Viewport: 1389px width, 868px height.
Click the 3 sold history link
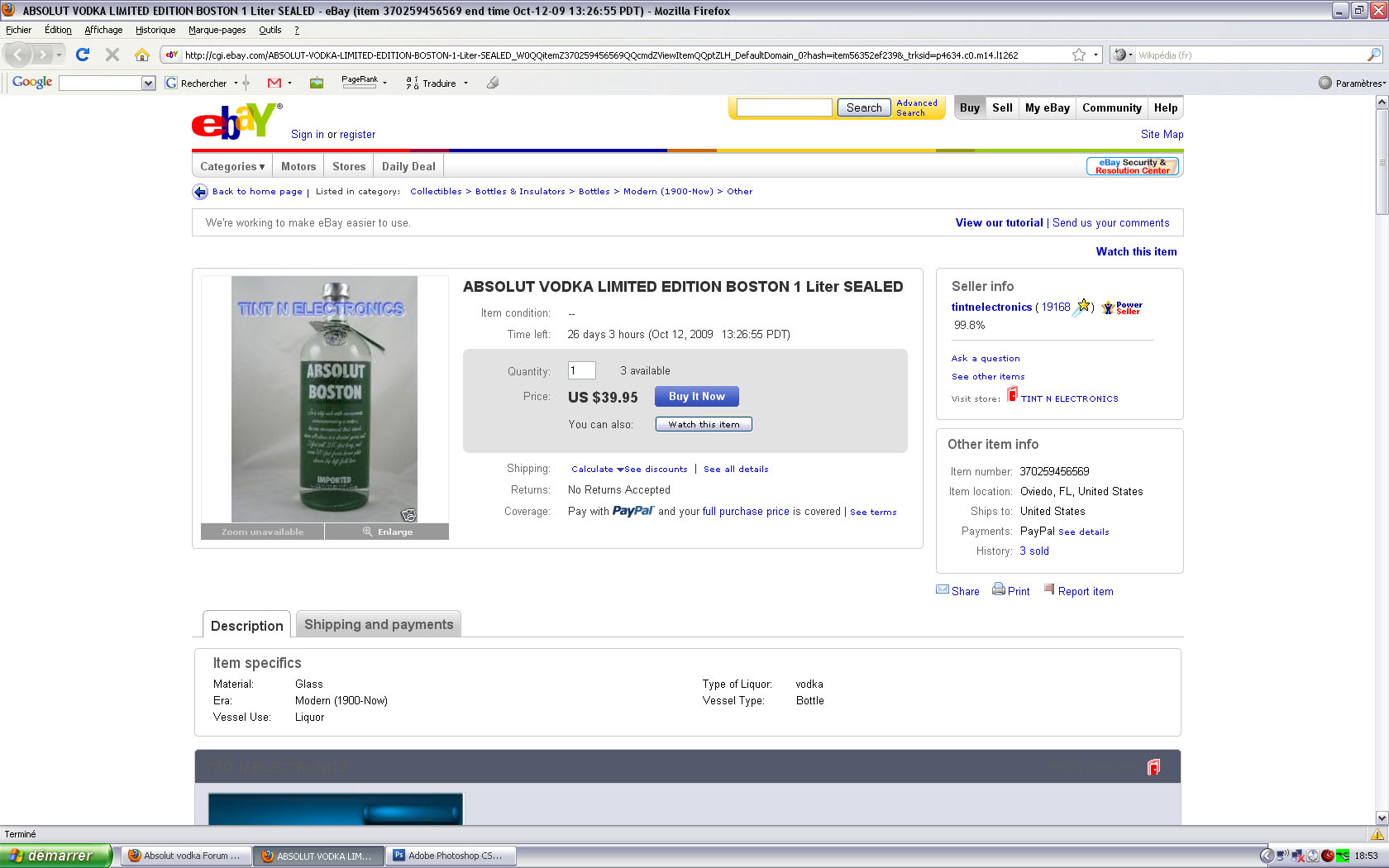pos(1034,551)
